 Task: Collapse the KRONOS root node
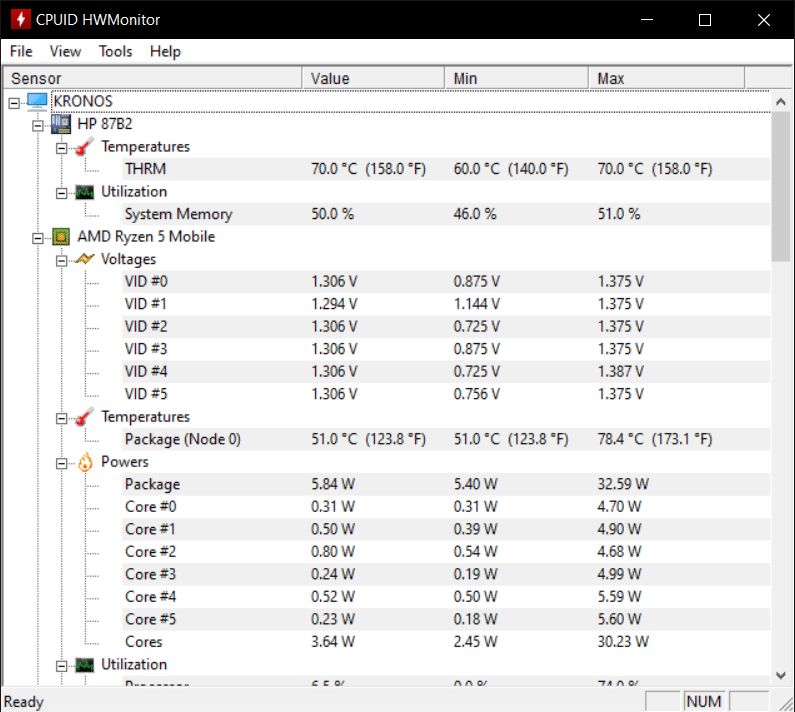(14, 103)
